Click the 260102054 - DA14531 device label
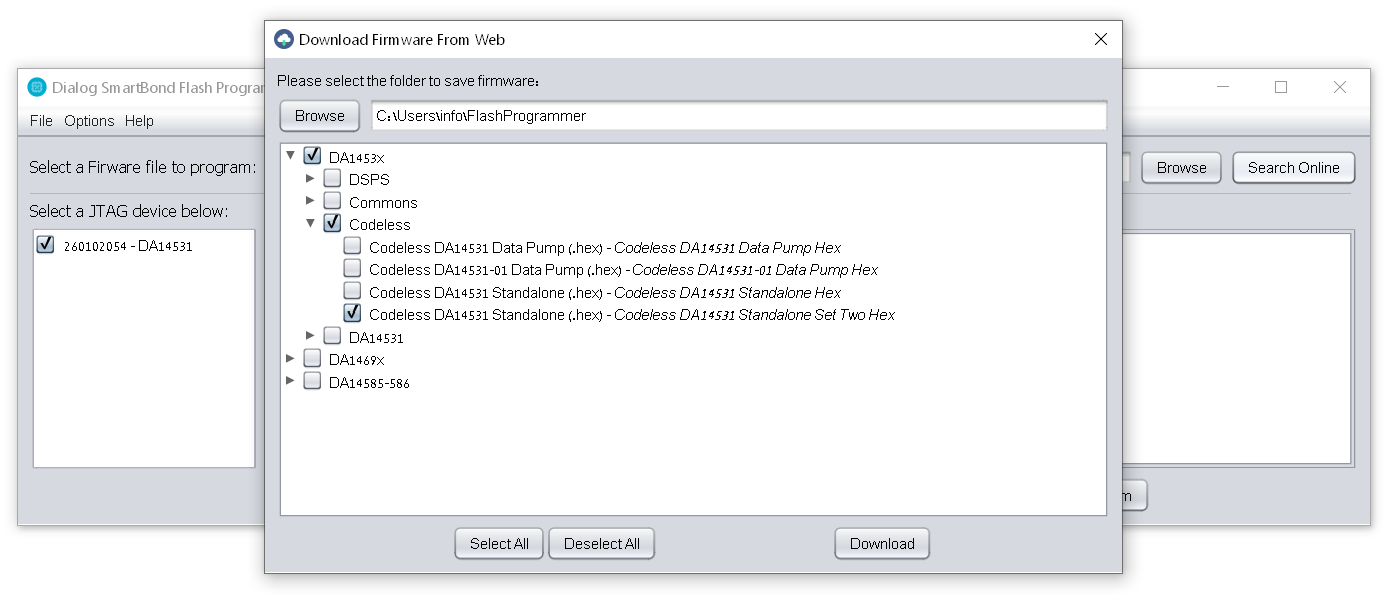The width and height of the screenshot is (1389, 596). click(128, 246)
